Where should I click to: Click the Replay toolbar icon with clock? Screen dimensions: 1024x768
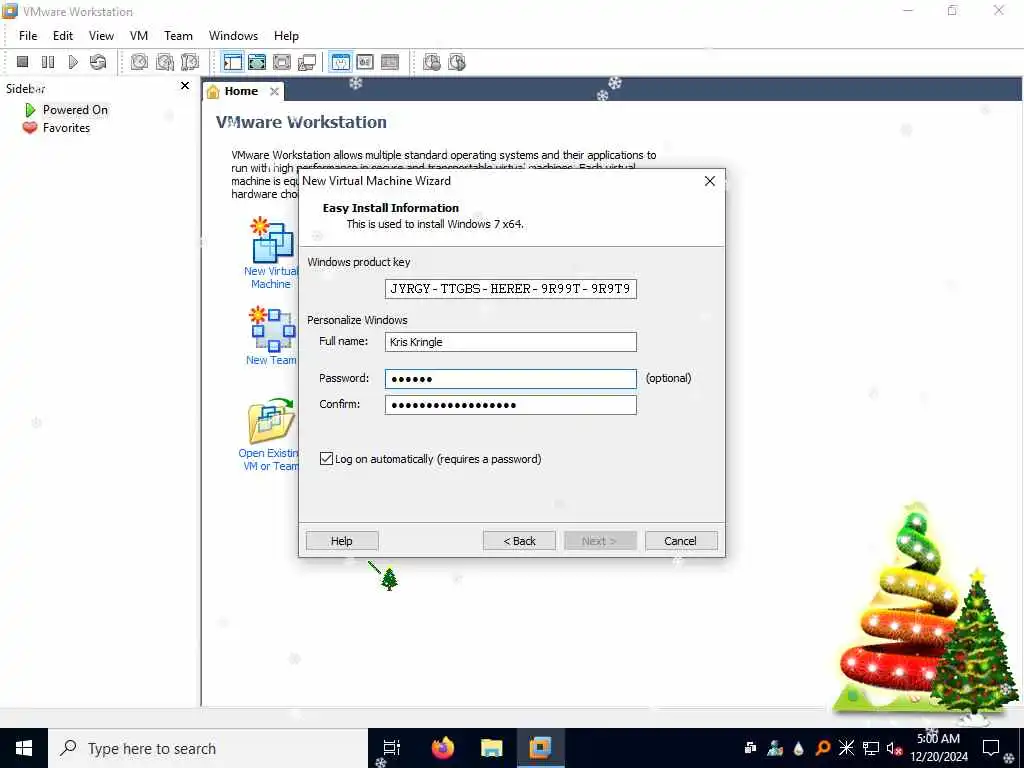click(x=457, y=62)
